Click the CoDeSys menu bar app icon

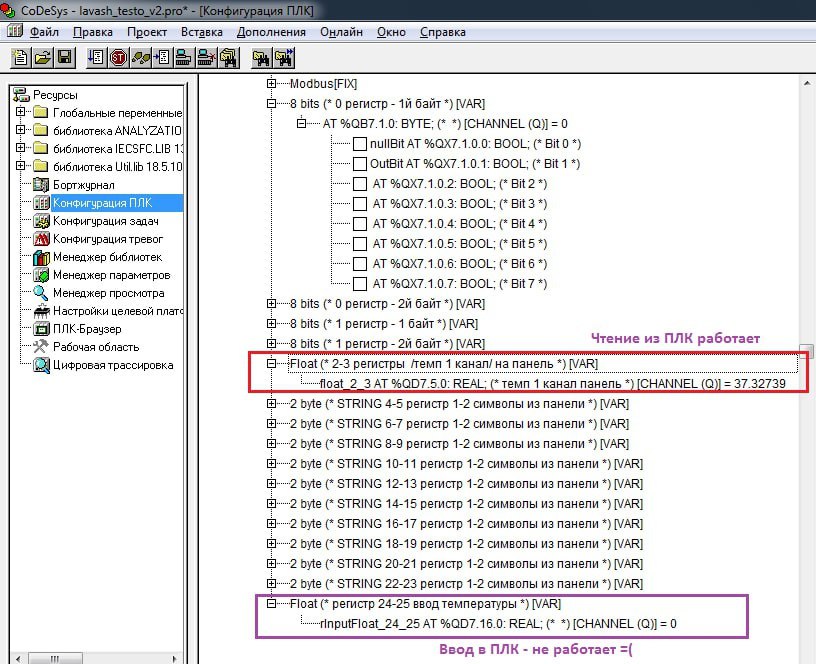[15, 31]
